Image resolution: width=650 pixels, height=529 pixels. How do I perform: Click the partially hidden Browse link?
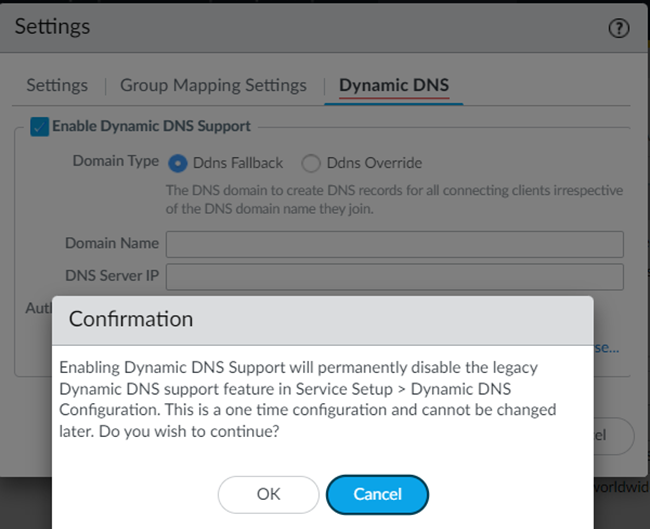pyautogui.click(x=606, y=348)
